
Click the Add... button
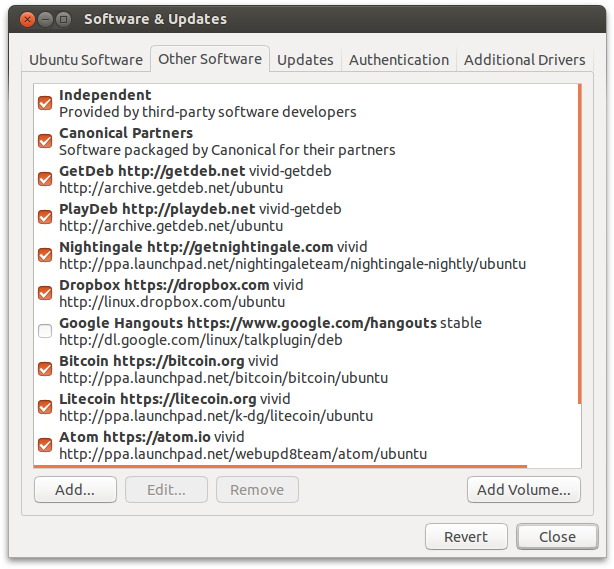[x=75, y=490]
